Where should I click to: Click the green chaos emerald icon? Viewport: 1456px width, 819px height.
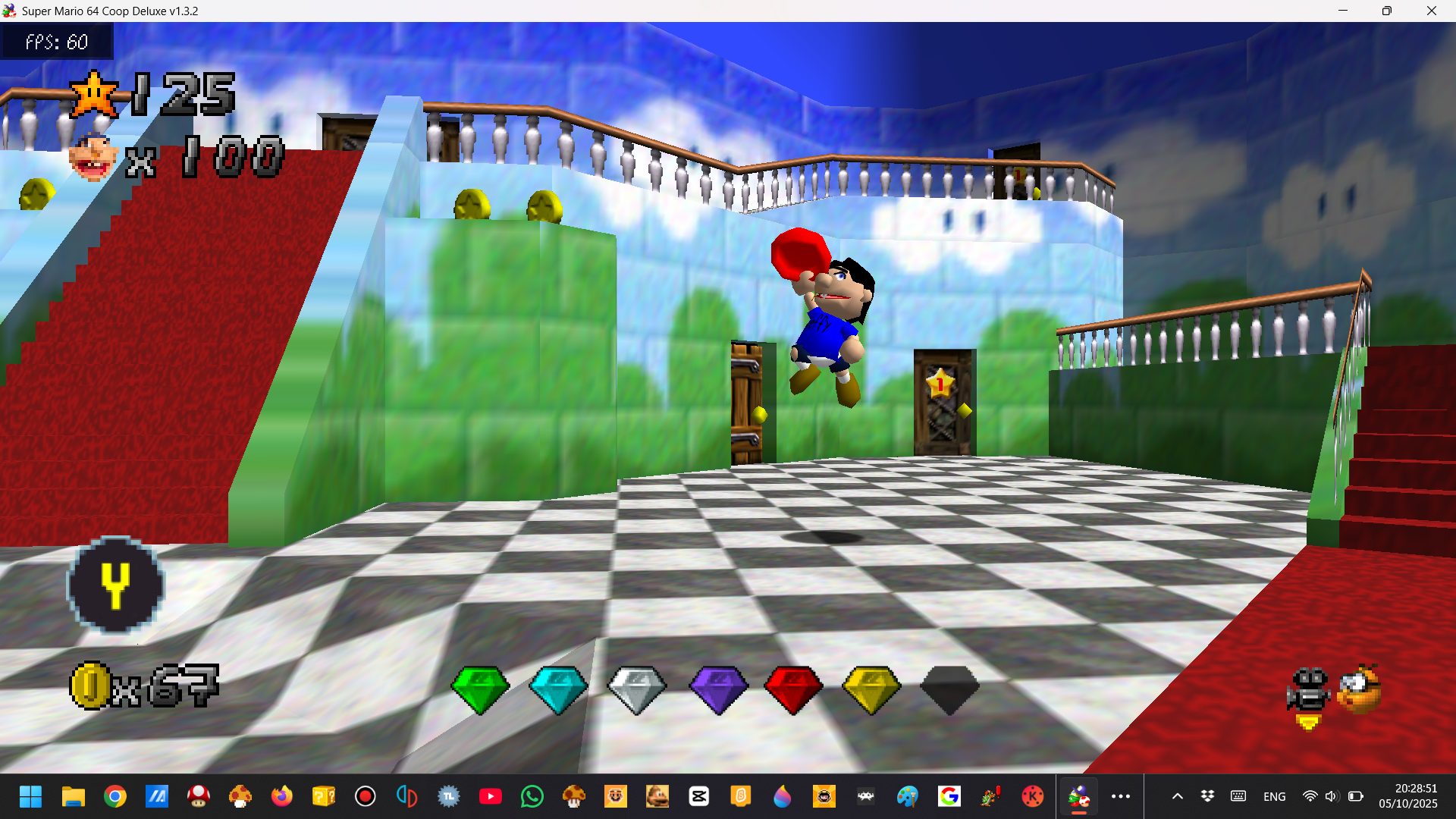click(480, 689)
